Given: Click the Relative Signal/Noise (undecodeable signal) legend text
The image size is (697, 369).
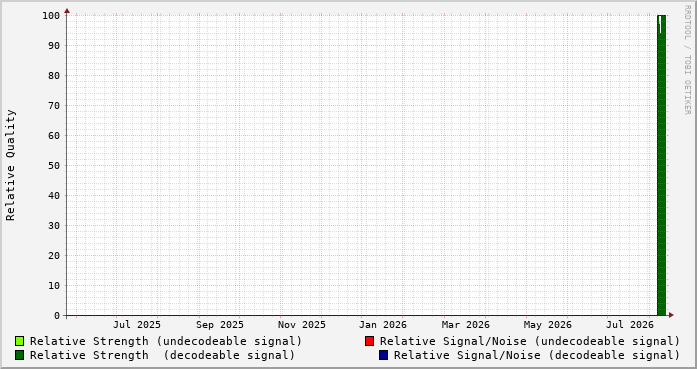Looking at the screenshot, I should pos(530,341).
